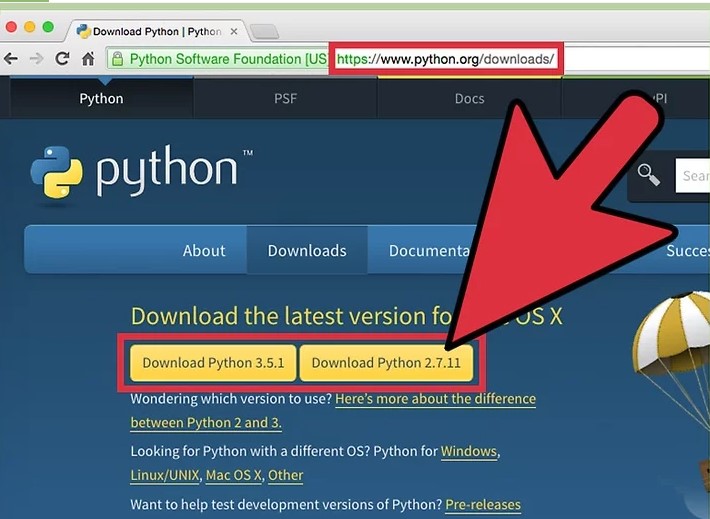710x519 pixels.
Task: Close the Download Python tab
Action: point(234,32)
